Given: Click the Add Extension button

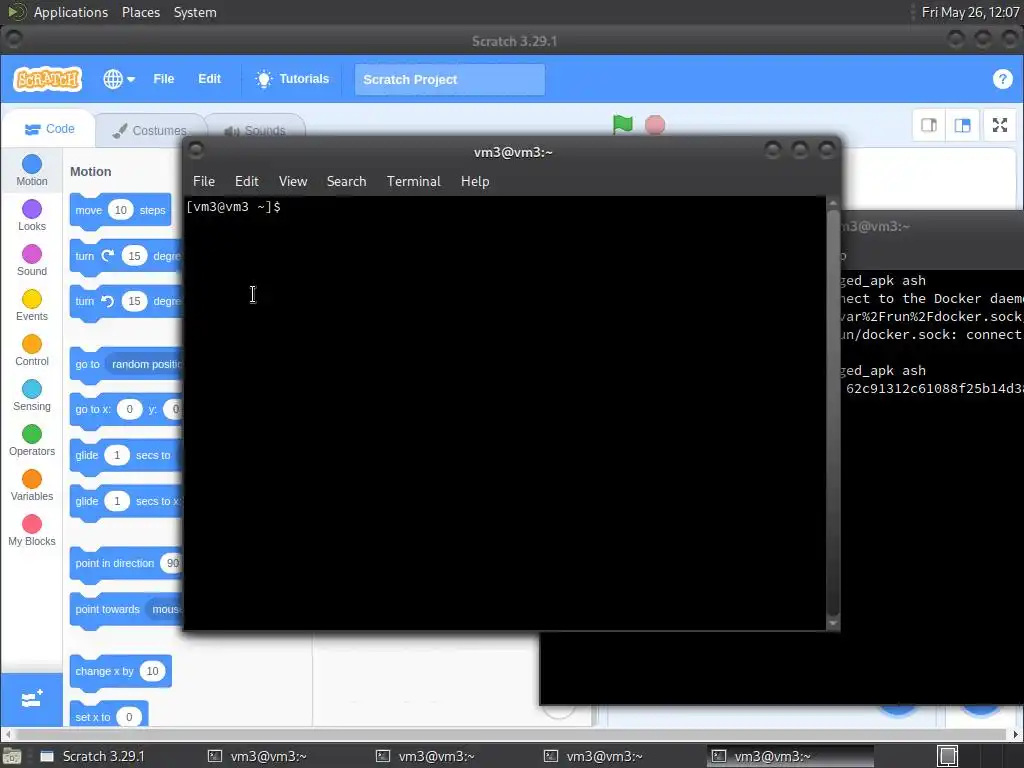Looking at the screenshot, I should (x=31, y=700).
